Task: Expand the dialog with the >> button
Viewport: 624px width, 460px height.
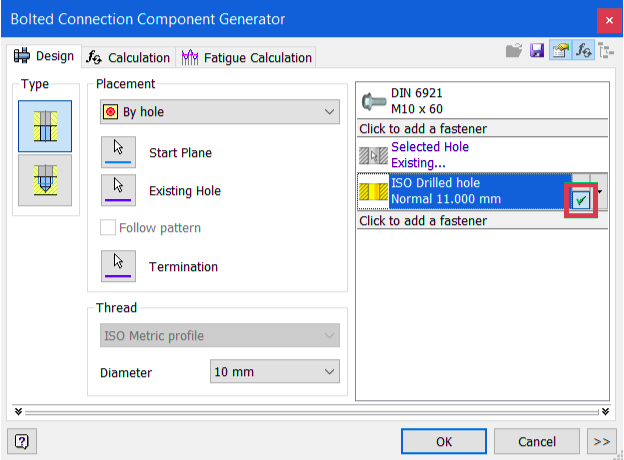Action: (601, 441)
